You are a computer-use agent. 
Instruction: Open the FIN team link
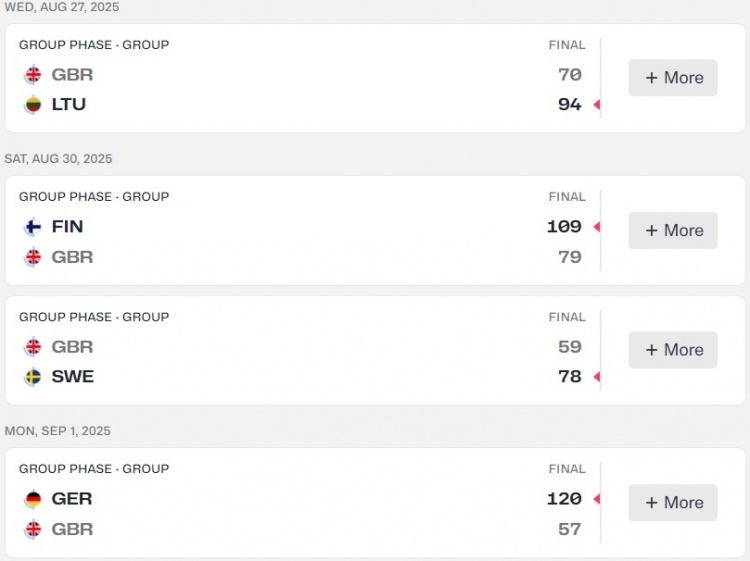[67, 227]
